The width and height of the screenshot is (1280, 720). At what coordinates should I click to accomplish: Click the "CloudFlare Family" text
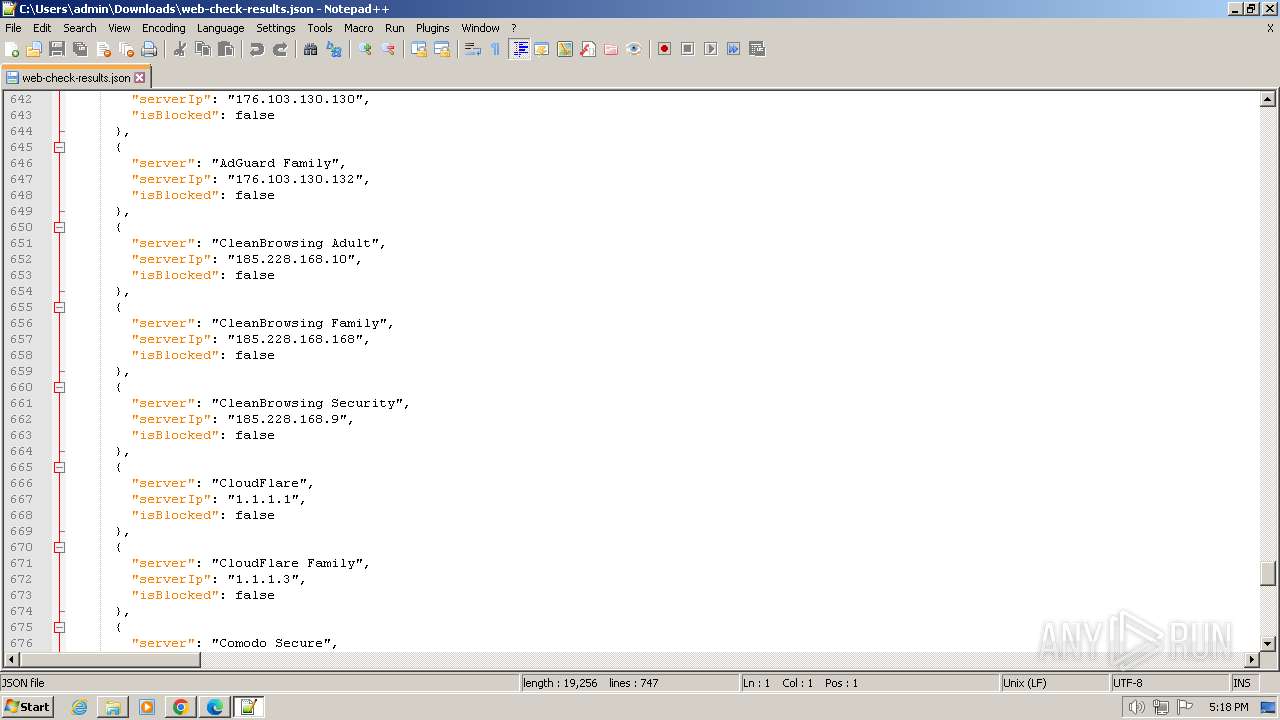290,563
